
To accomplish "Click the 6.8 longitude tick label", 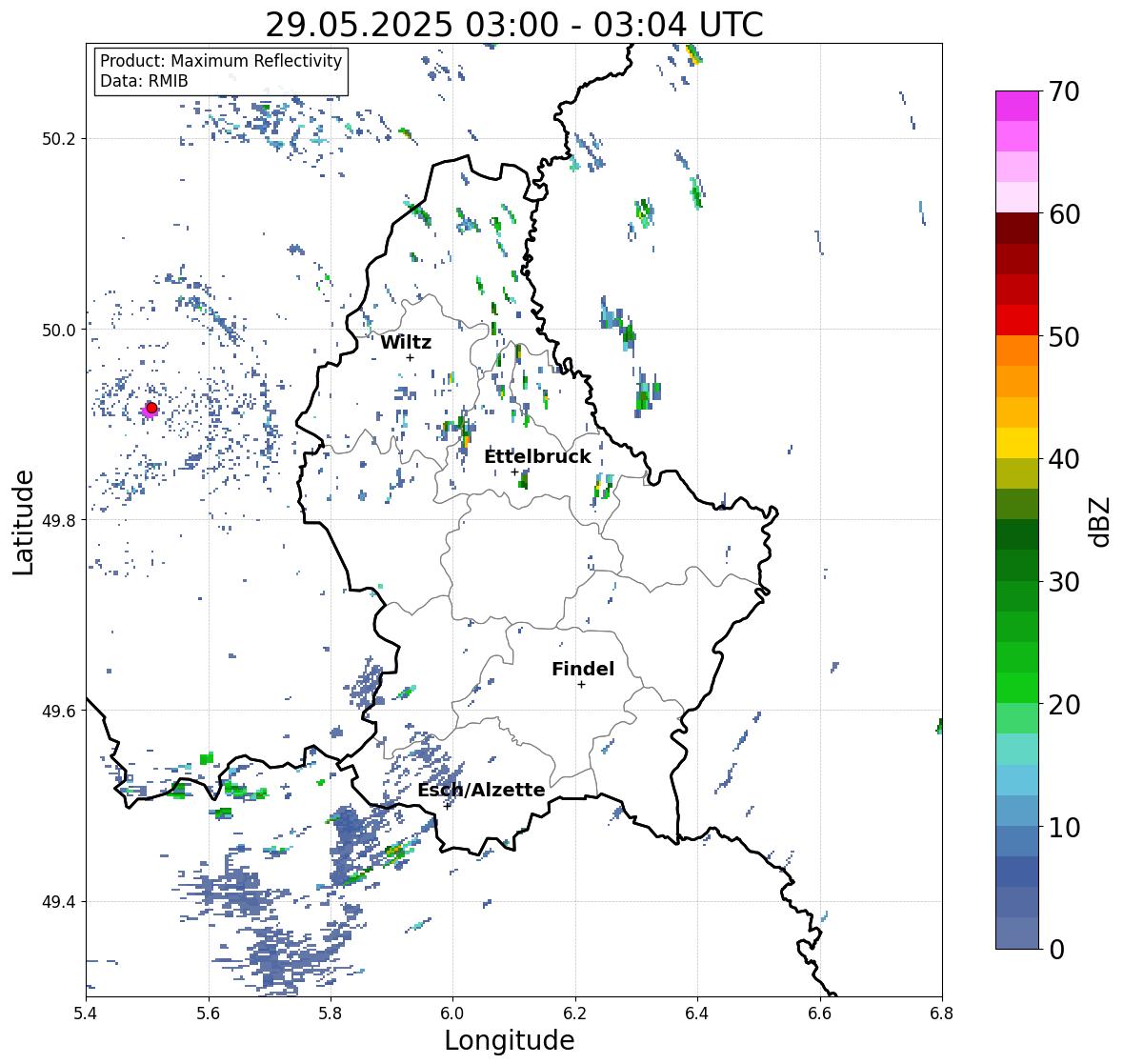I will click(x=942, y=1014).
